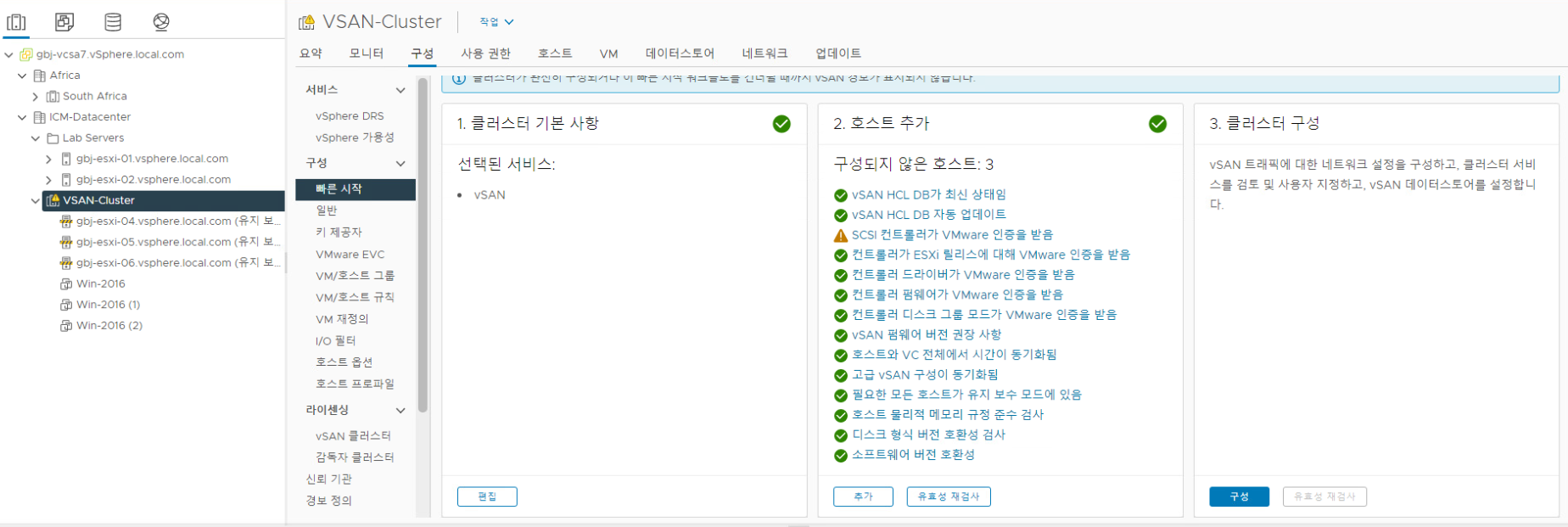The height and width of the screenshot is (527, 1568).
Task: Expand the gbj-esxi-02 host node
Action: point(48,180)
